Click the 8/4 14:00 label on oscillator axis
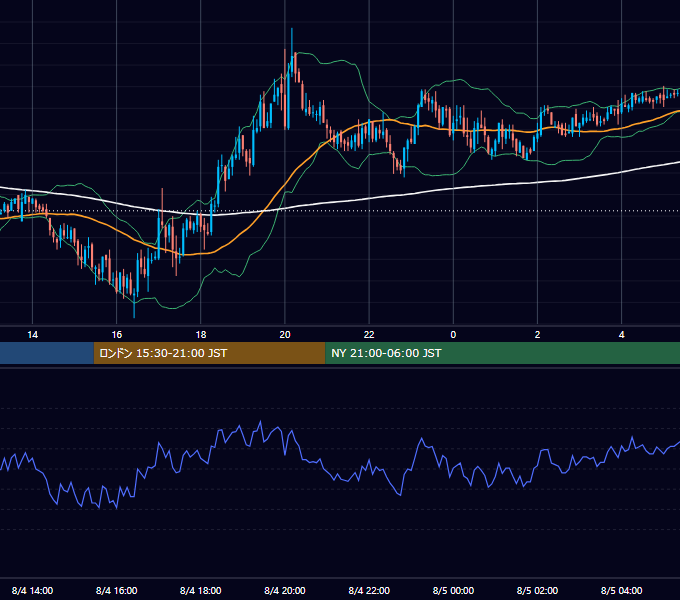 [x=33, y=590]
